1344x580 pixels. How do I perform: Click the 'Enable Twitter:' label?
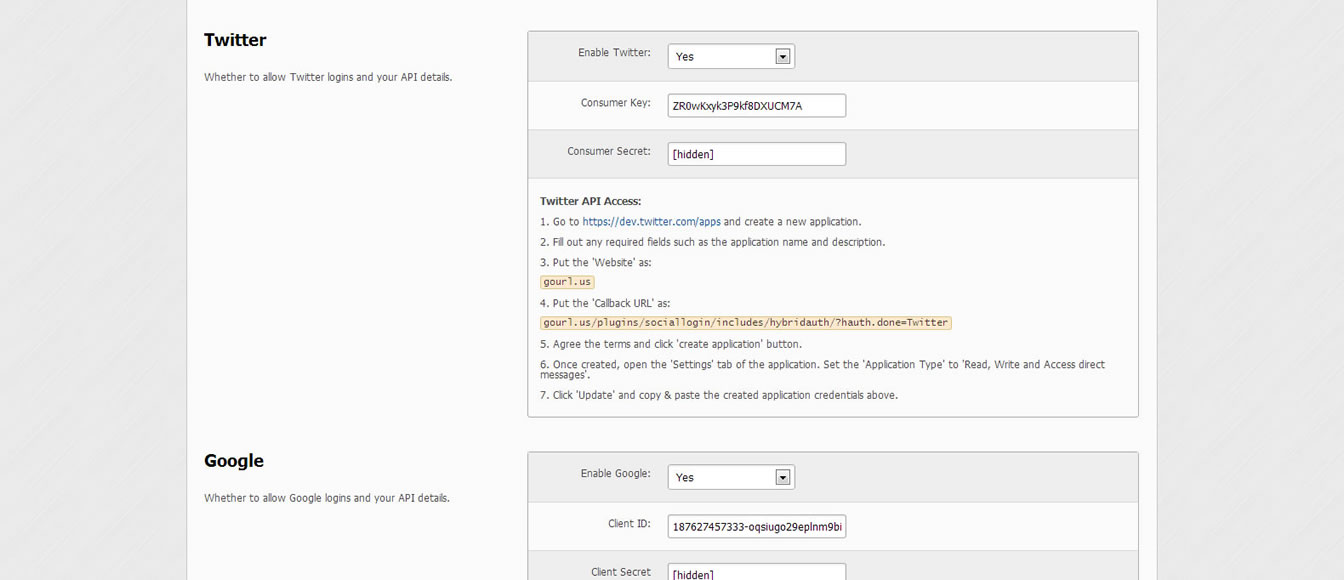point(614,53)
